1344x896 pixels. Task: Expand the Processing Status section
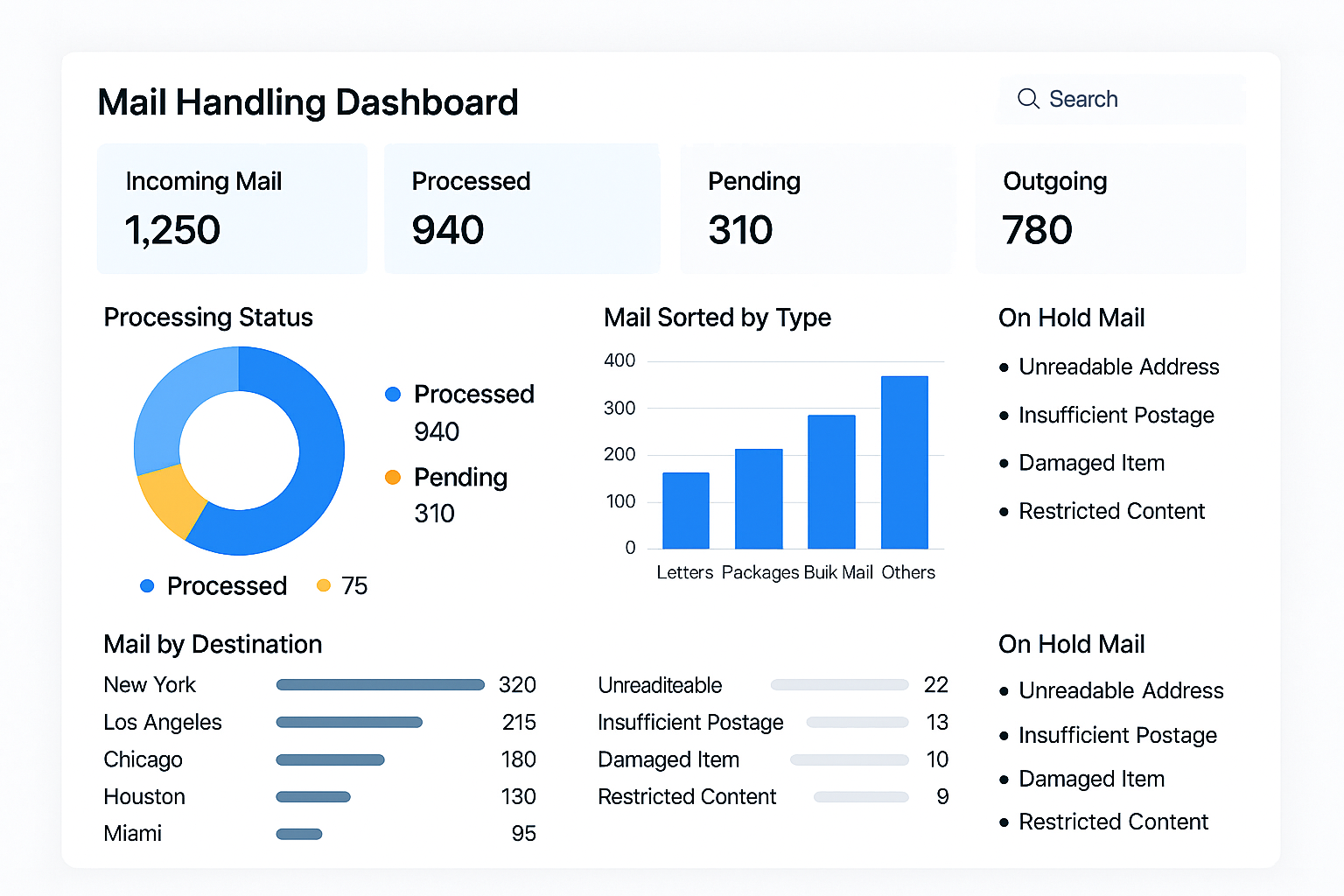[207, 318]
